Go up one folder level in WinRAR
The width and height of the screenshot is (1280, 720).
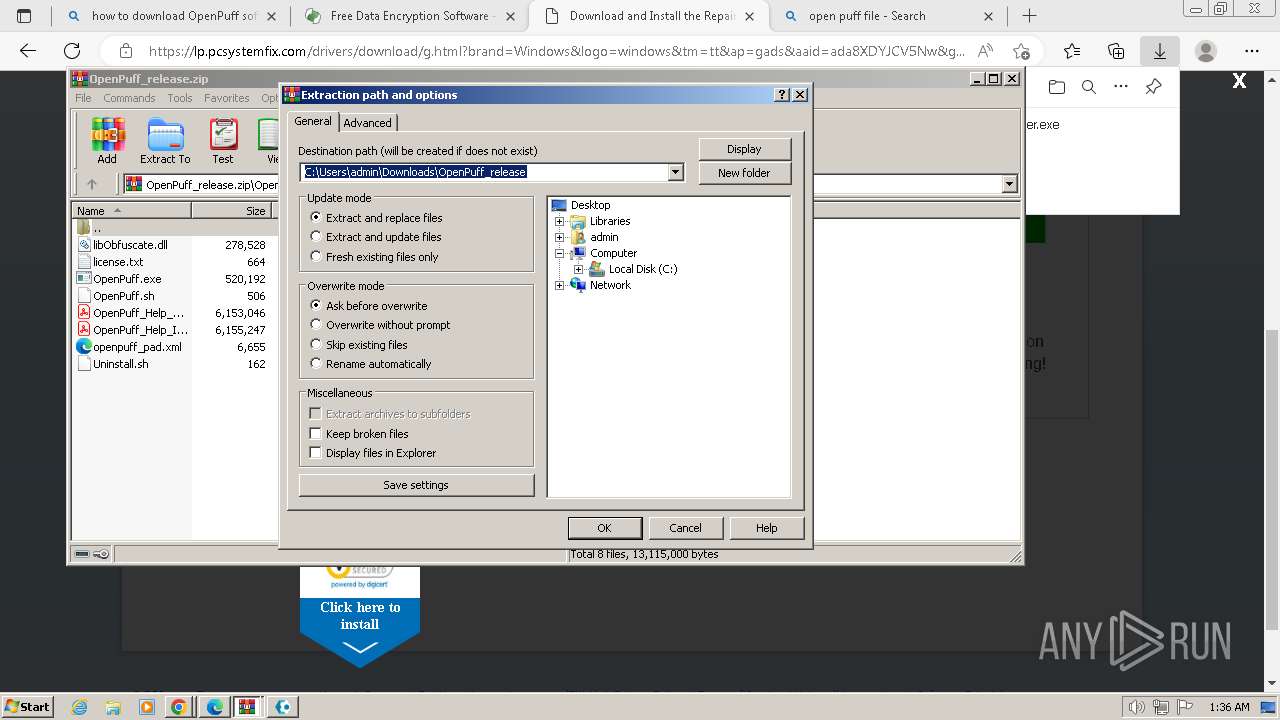tap(92, 184)
